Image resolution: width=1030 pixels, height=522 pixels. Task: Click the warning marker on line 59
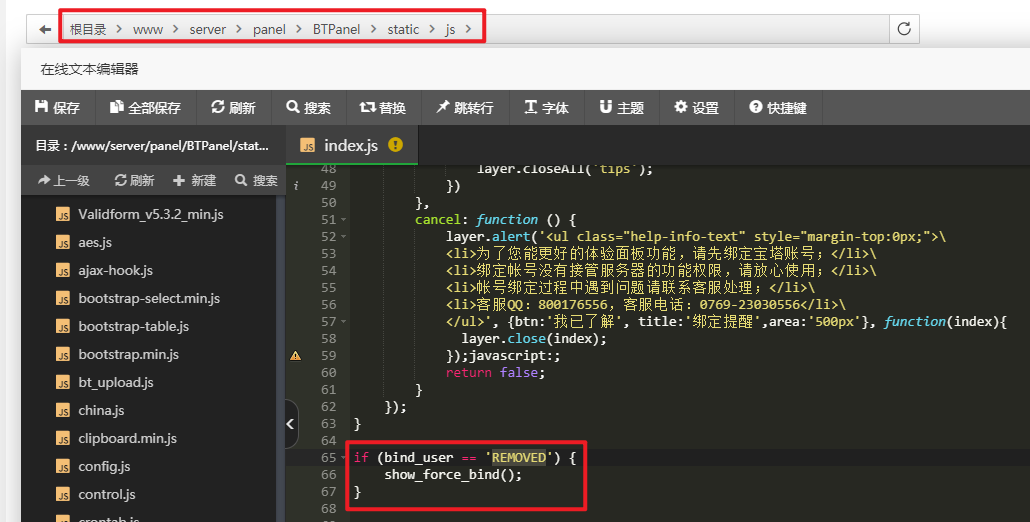pyautogui.click(x=296, y=355)
